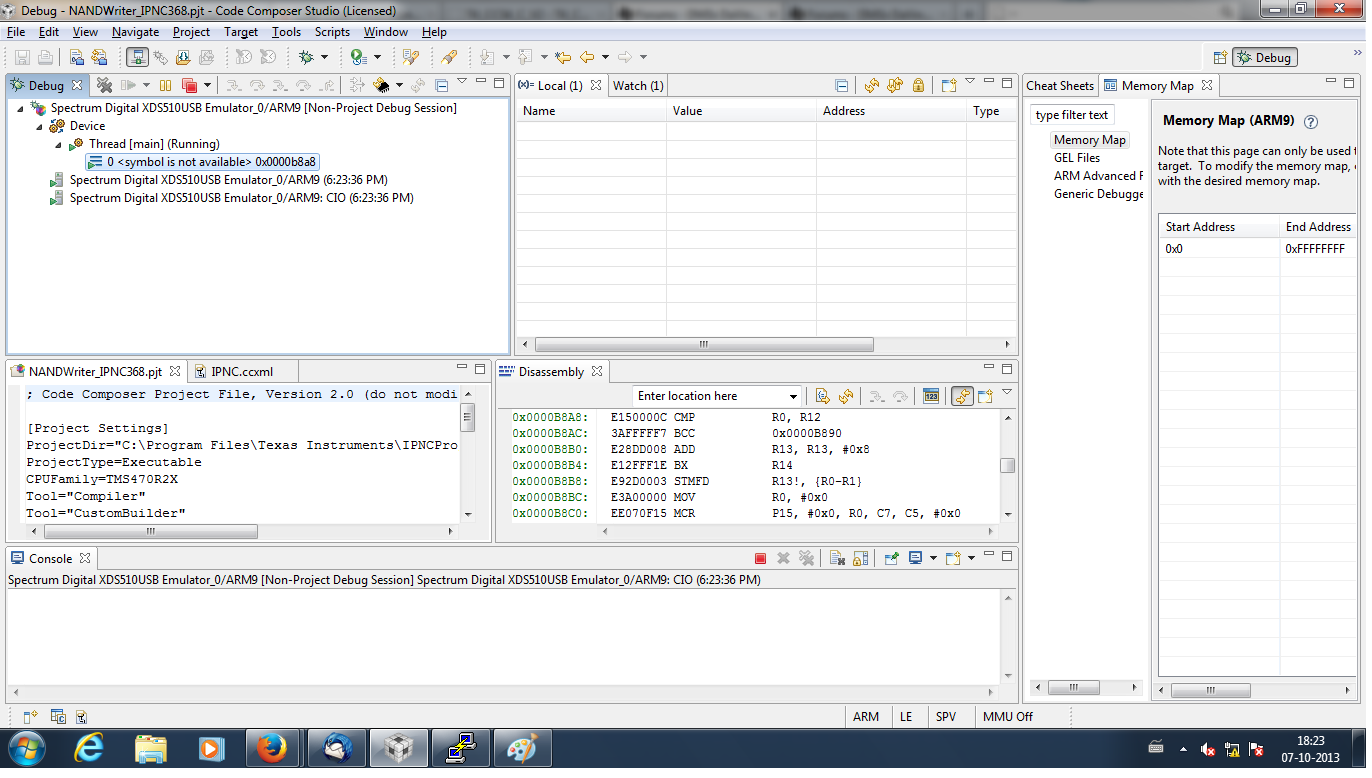1372x778 pixels.
Task: Click the Refresh icon in Disassembly toolbar
Action: pos(845,397)
